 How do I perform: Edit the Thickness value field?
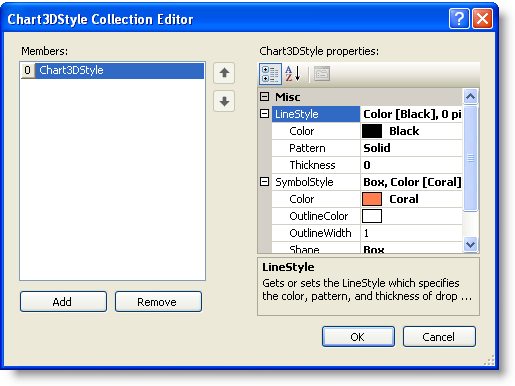click(411, 165)
